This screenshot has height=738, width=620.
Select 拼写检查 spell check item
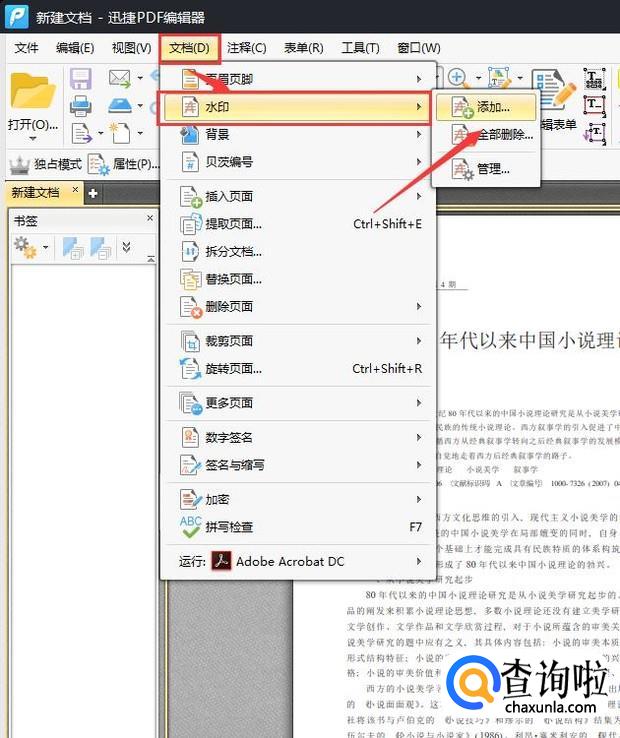298,527
